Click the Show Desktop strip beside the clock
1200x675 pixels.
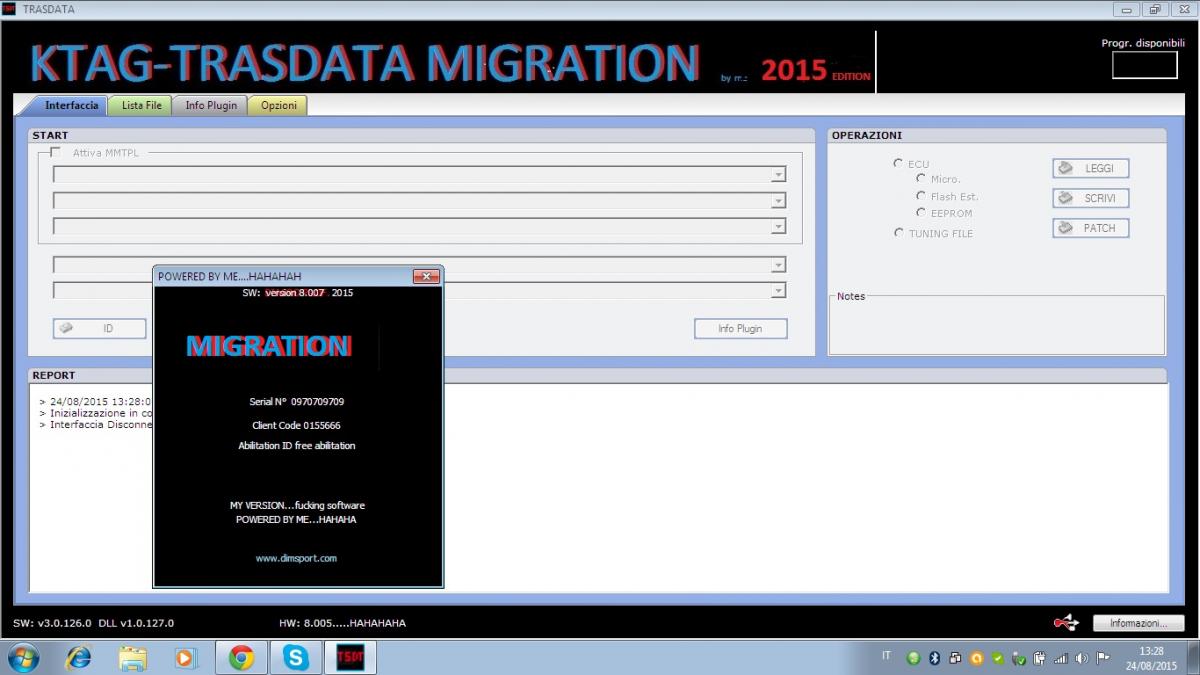click(x=1192, y=657)
